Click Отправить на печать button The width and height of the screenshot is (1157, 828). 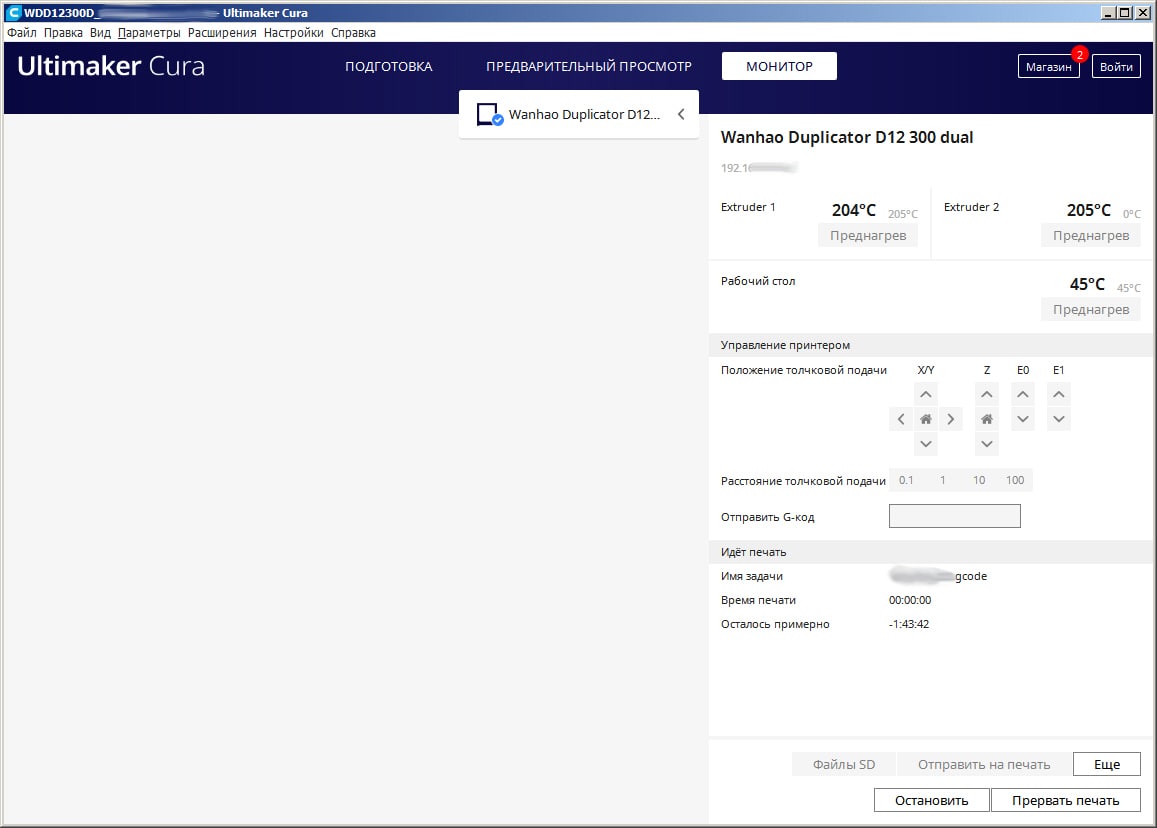[984, 765]
